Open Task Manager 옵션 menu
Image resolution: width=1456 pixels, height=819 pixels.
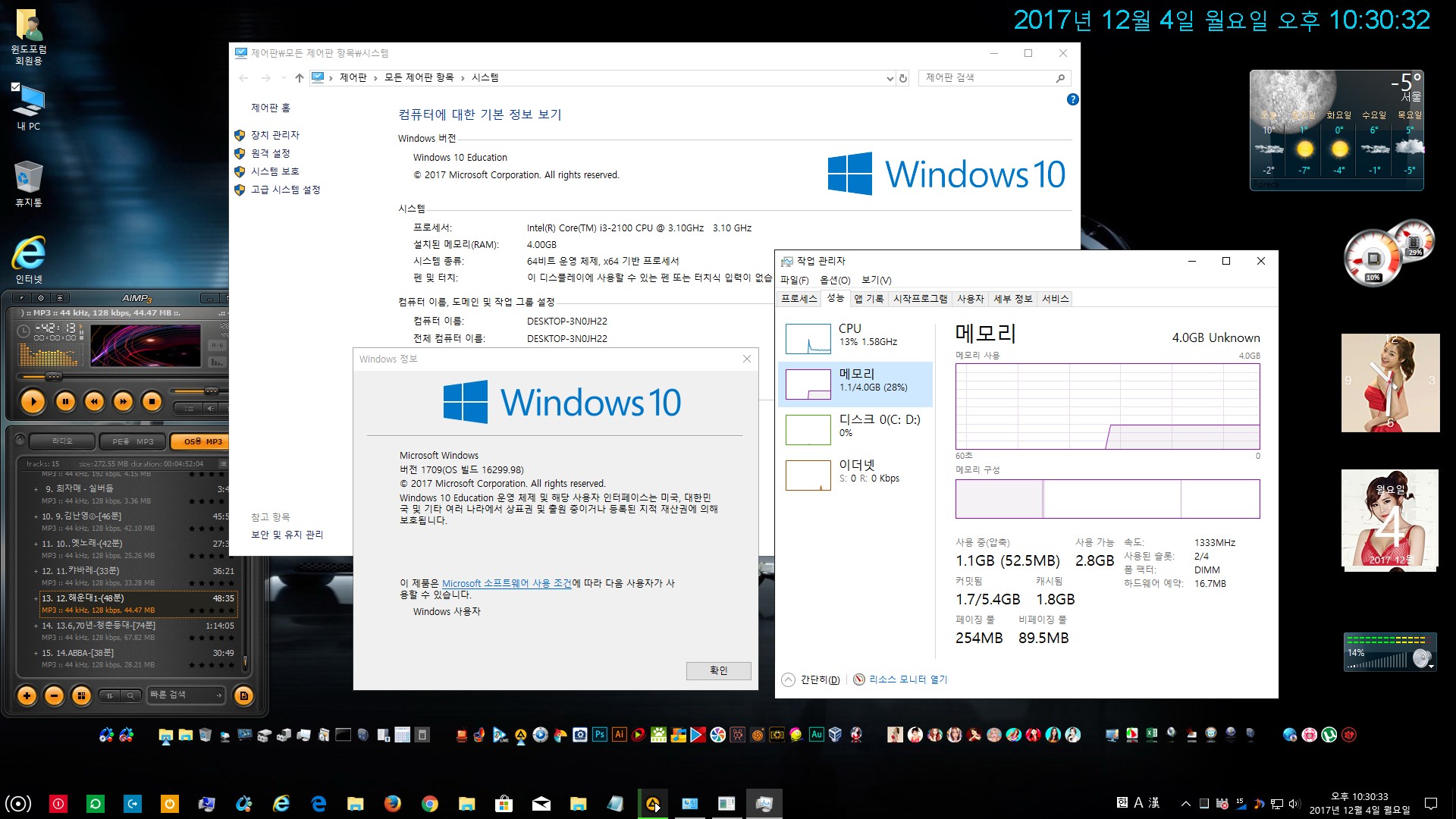point(835,280)
